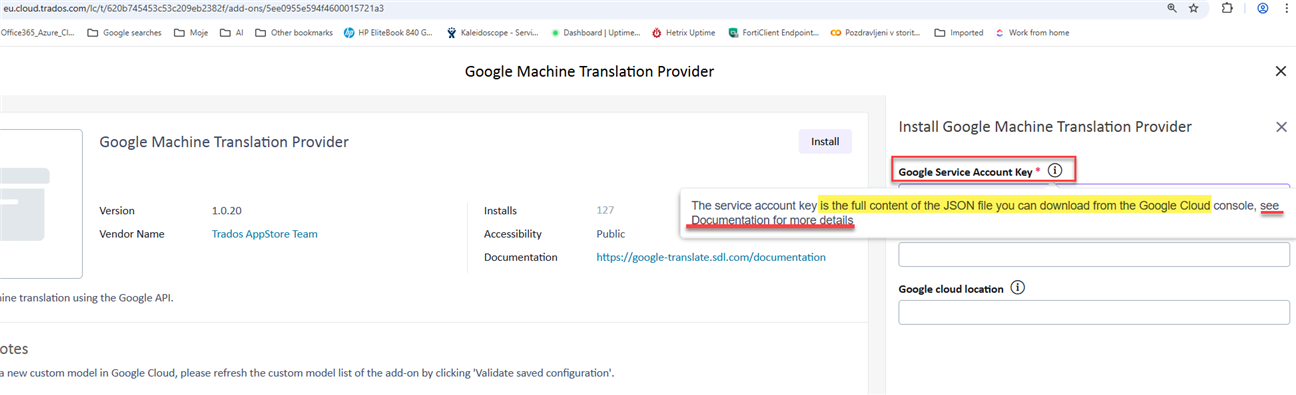The image size is (1296, 395).
Task: Click the address bar URL
Action: click(x=194, y=8)
